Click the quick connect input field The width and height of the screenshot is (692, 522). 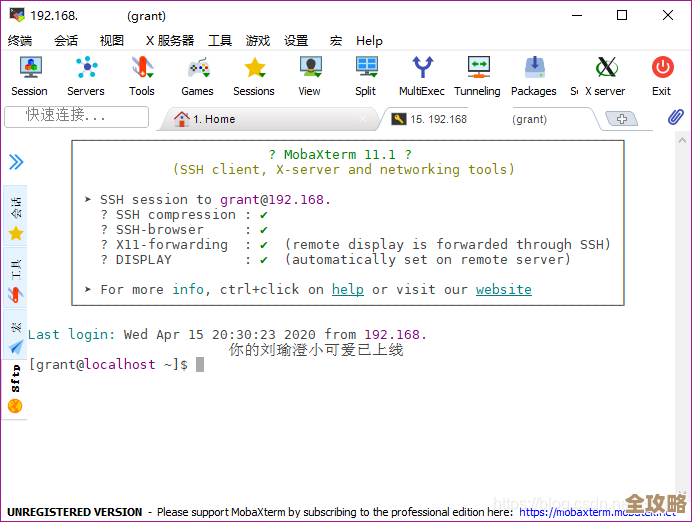point(76,116)
